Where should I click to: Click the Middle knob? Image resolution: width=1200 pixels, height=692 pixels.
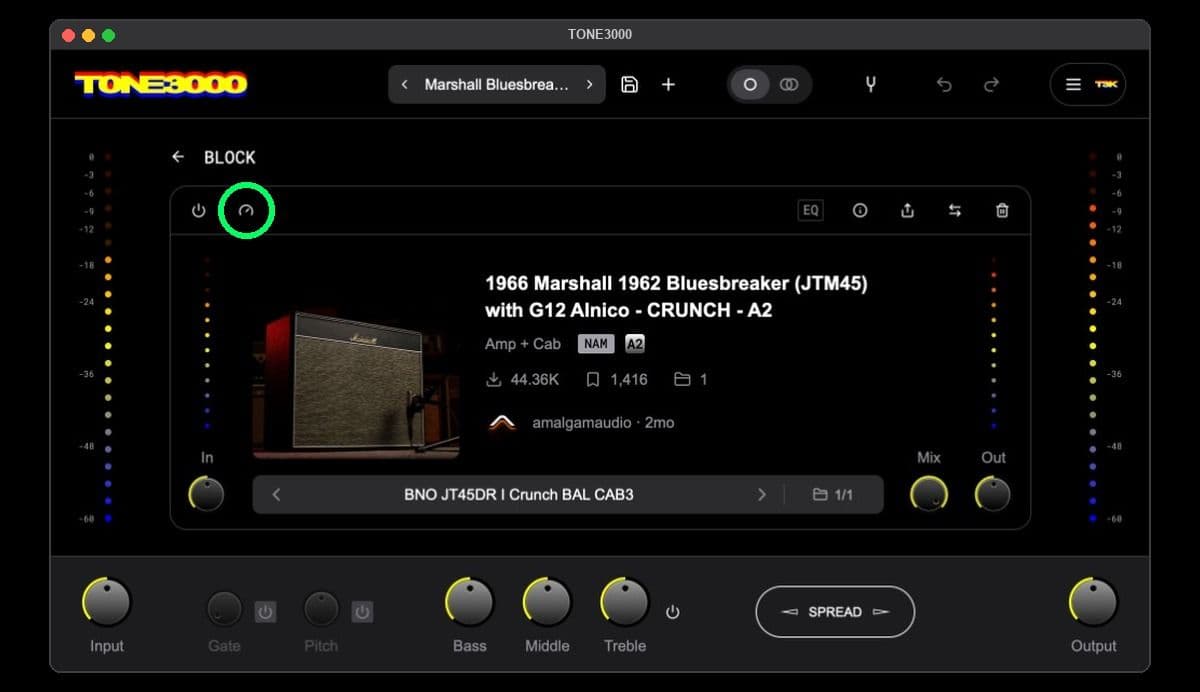click(x=547, y=602)
